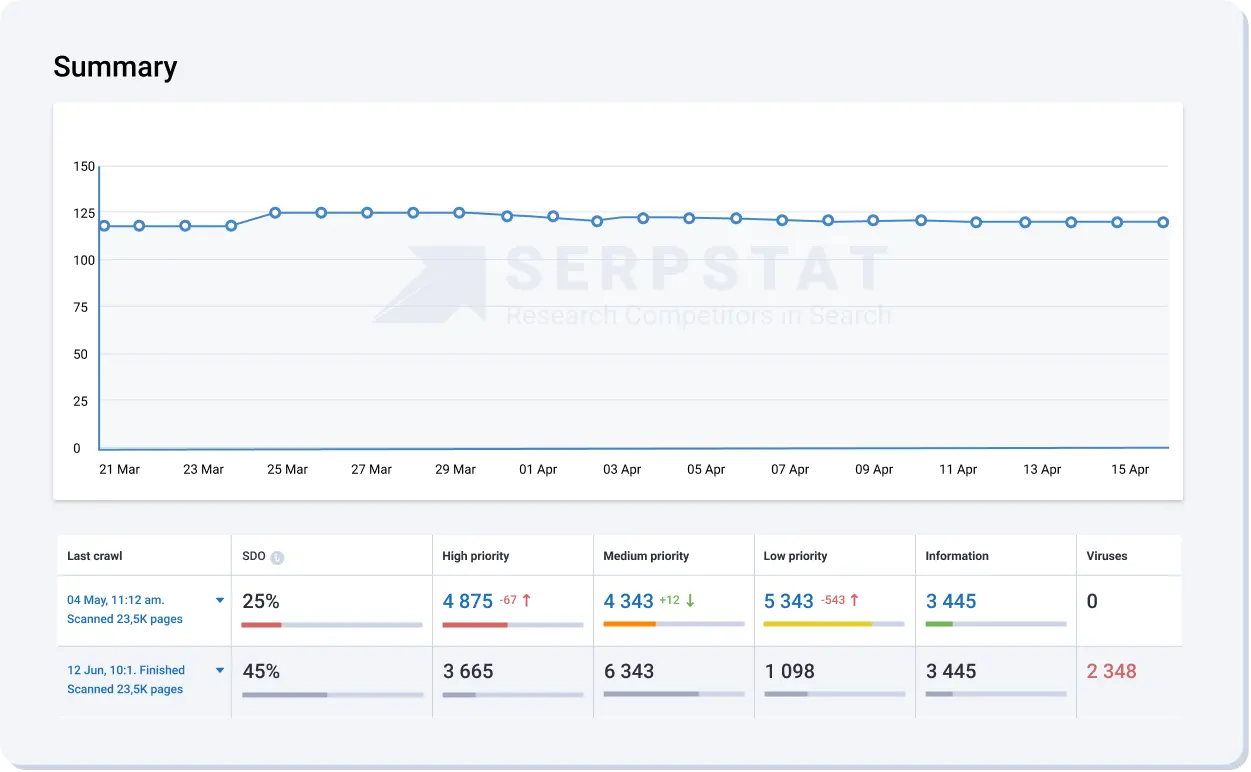Open the blue 5 343 Low priority value
This screenshot has height=772, width=1251.
pyautogui.click(x=787, y=601)
